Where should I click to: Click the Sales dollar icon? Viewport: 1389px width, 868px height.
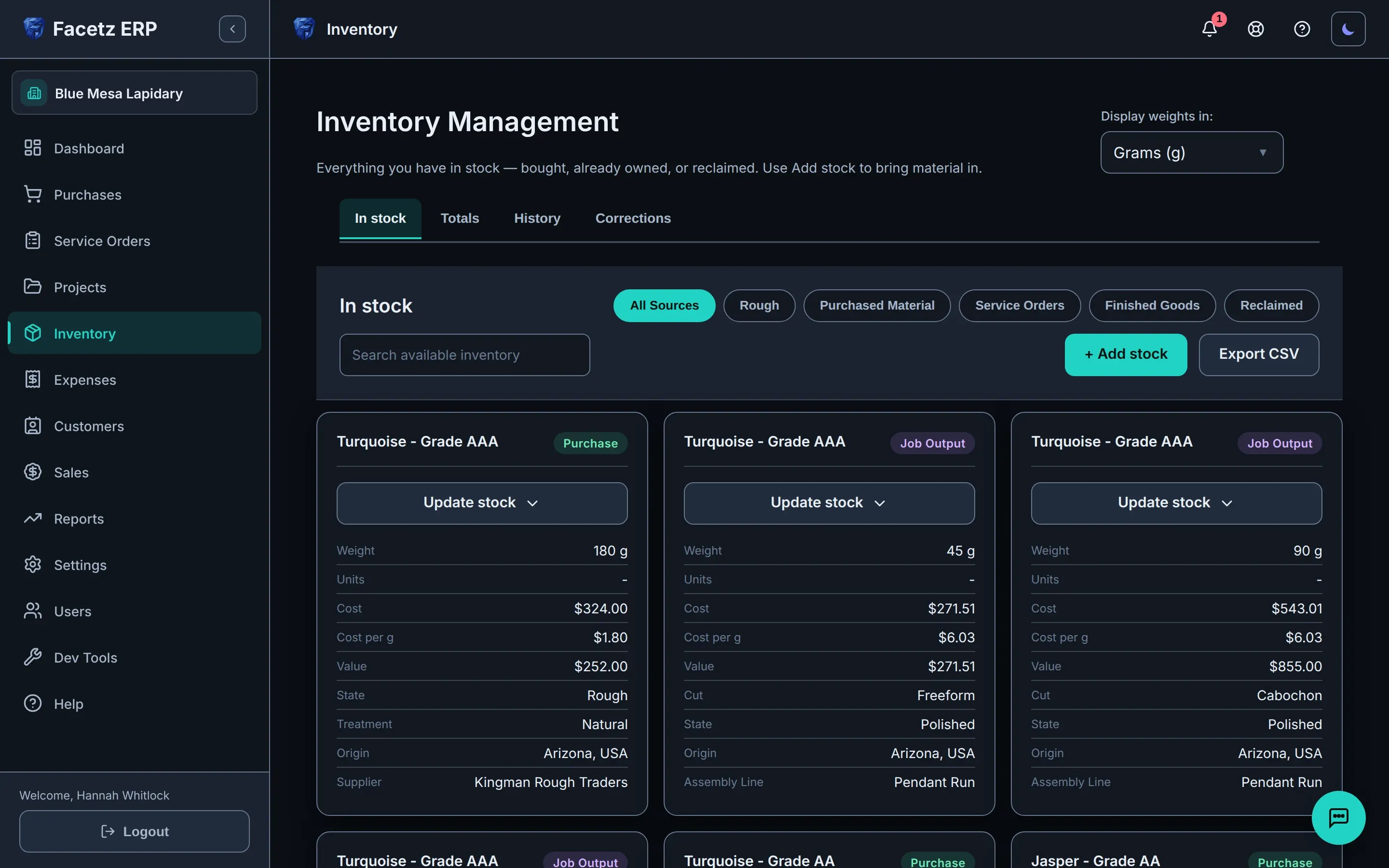33,472
